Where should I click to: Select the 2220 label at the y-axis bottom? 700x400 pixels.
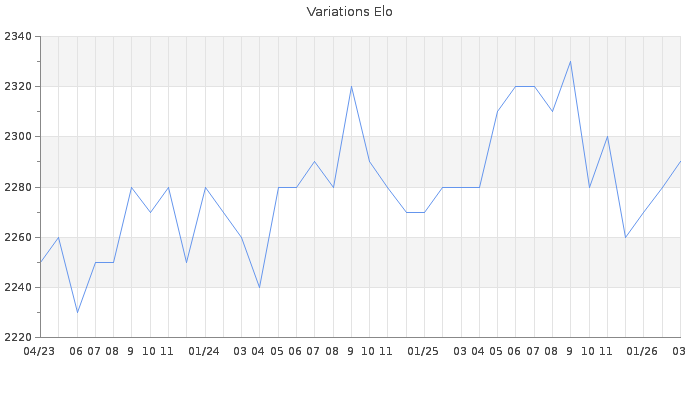[x=17, y=337]
